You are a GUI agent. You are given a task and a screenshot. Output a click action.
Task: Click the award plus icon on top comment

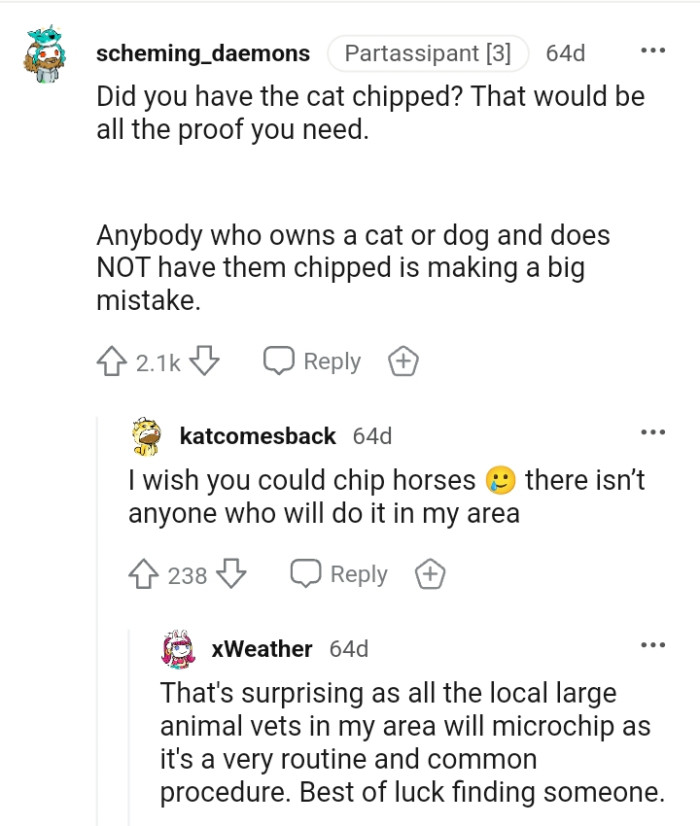[402, 360]
